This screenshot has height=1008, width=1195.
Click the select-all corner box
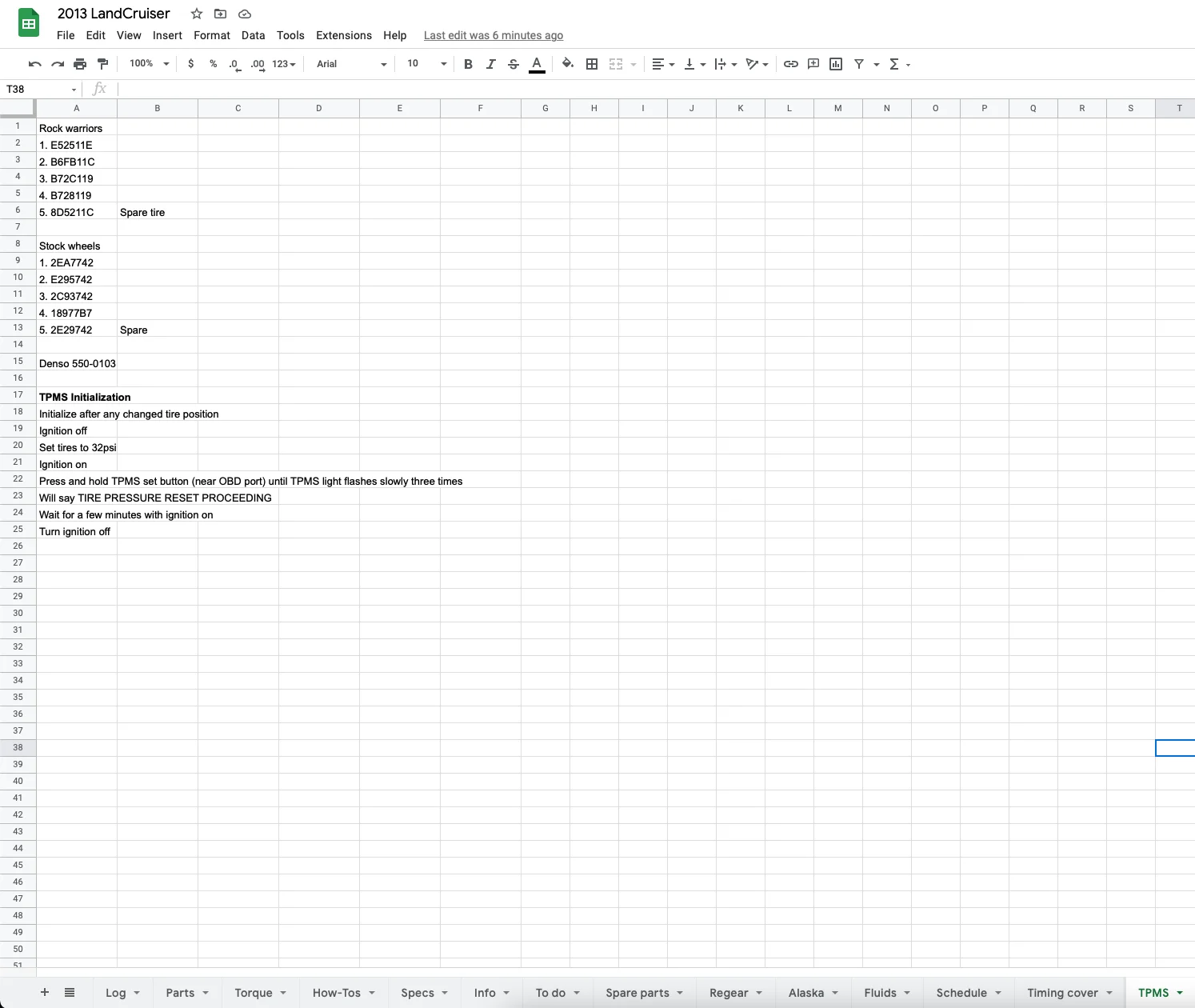pos(18,108)
